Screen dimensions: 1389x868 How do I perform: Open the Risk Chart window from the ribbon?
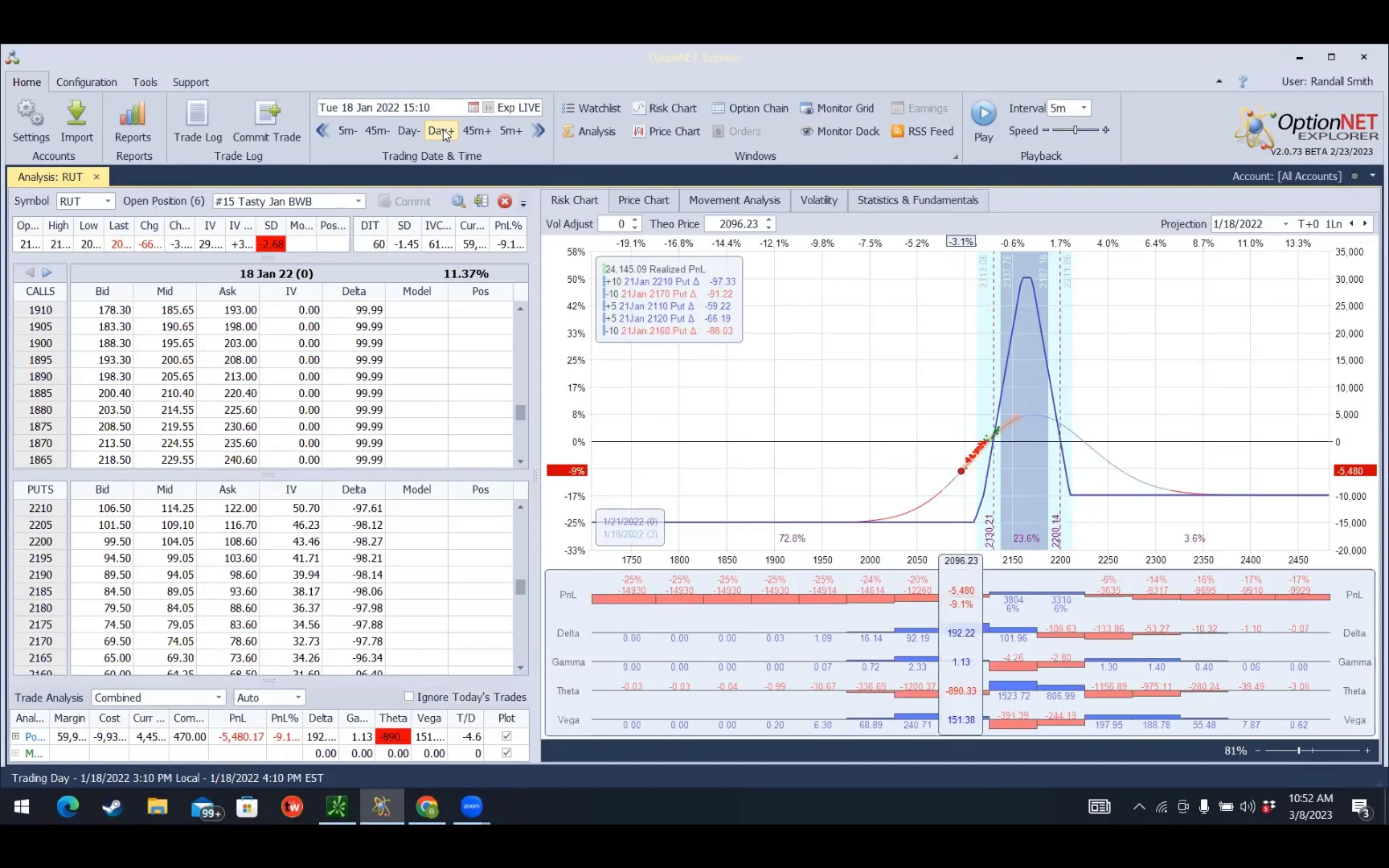coord(665,108)
